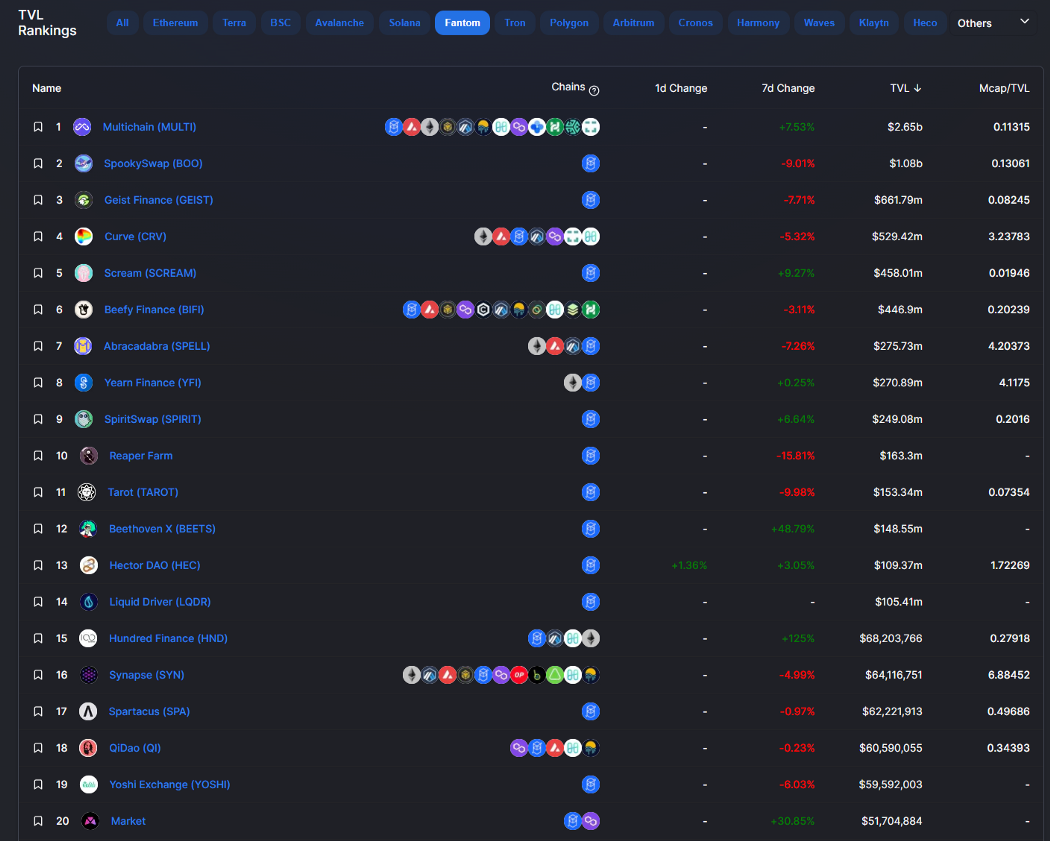1050x841 pixels.
Task: Click the Tarot logo icon
Action: [x=87, y=492]
